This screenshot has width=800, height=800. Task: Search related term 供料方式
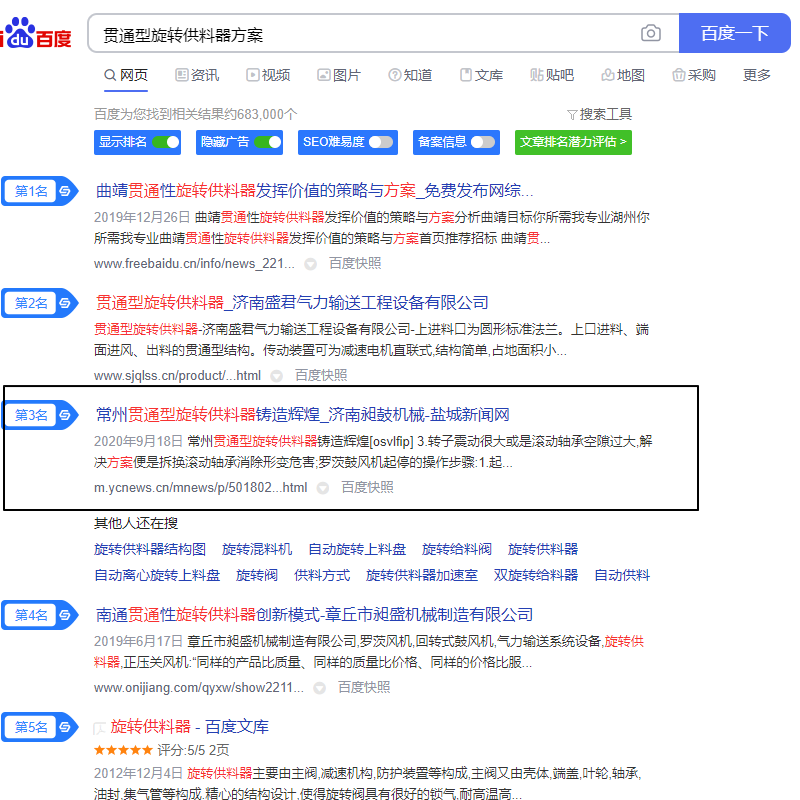[322, 576]
